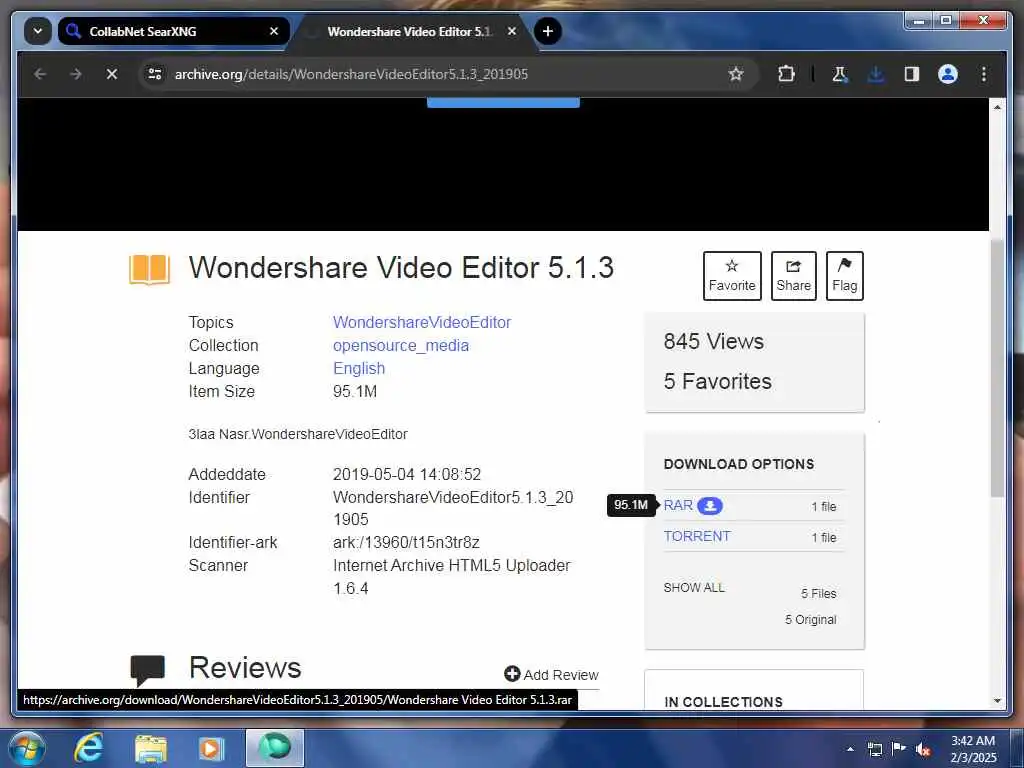Open the WondershareVideoEditor topic link
This screenshot has height=768, width=1024.
422,323
